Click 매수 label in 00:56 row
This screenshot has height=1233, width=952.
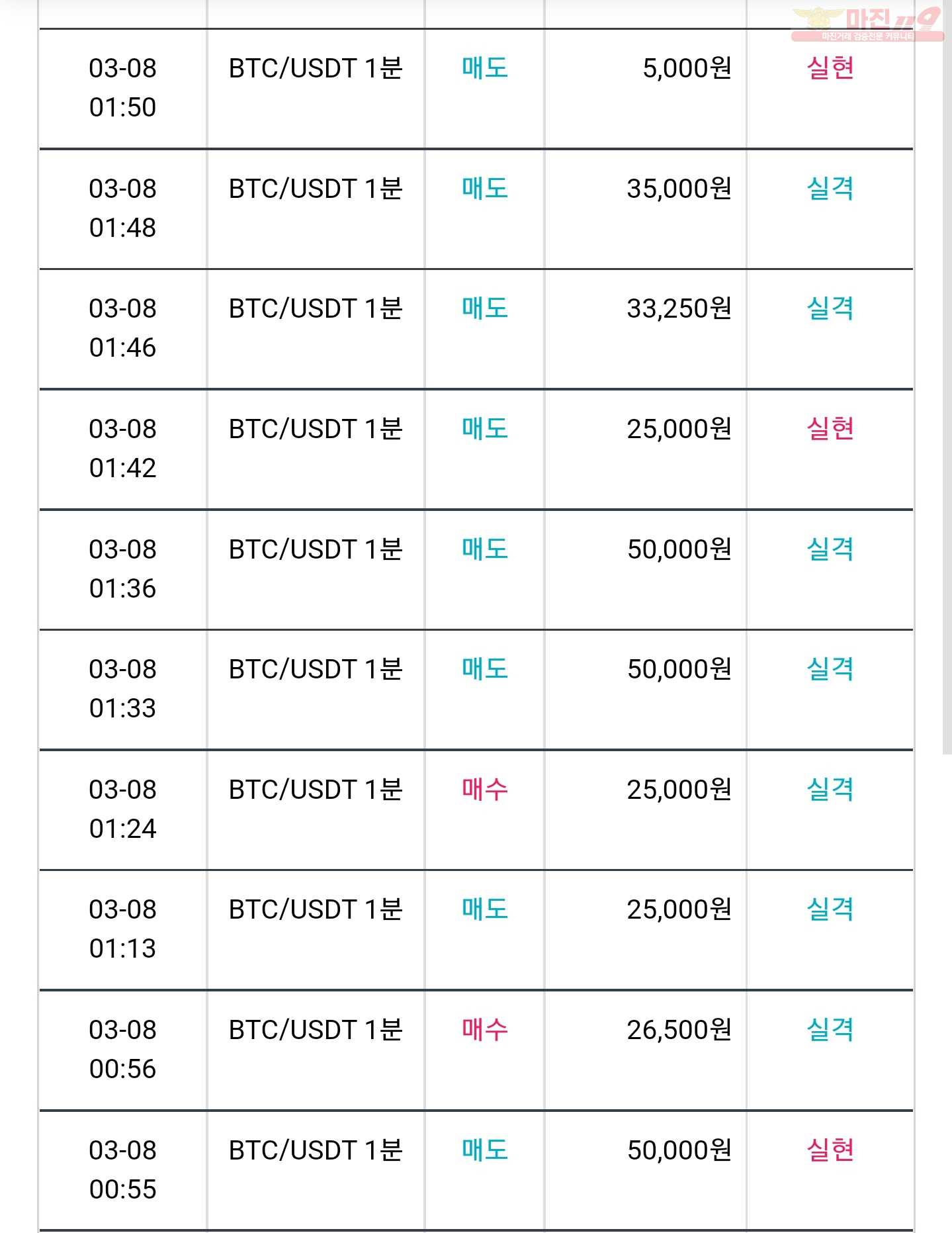485,1030
